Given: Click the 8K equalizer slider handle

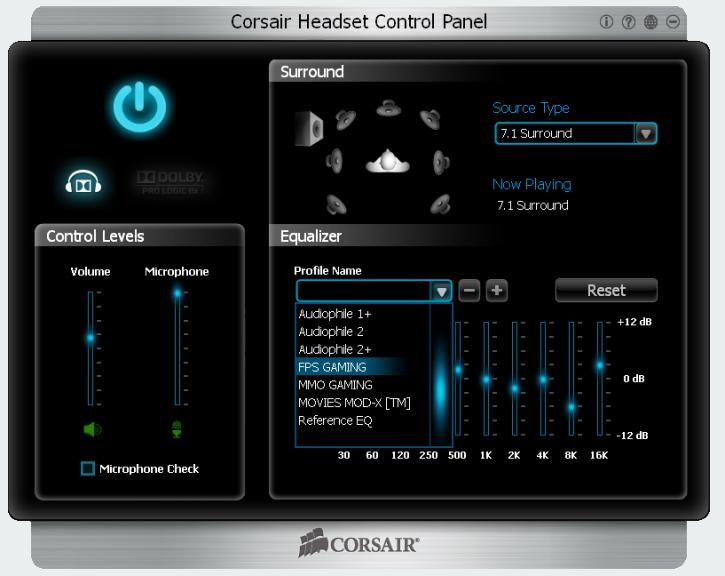Looking at the screenshot, I should 571,407.
